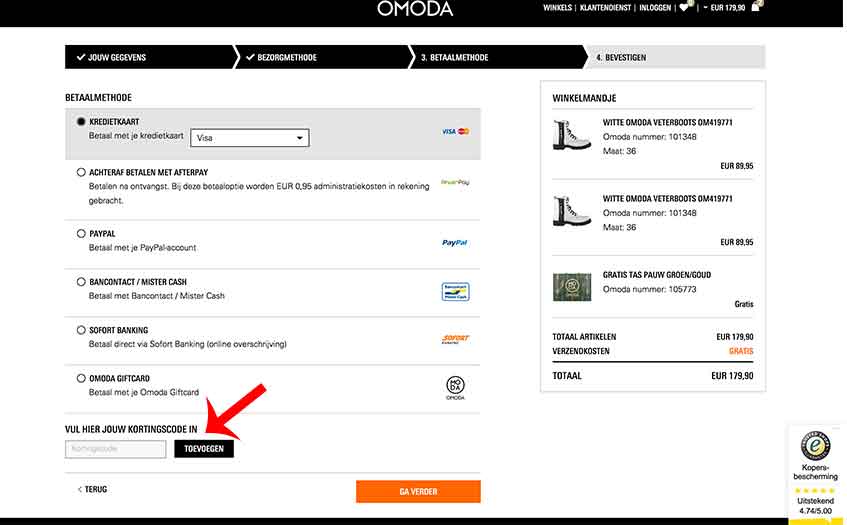Viewport: 847px width, 525px height.
Task: Click the Terug back link
Action: pyautogui.click(x=93, y=490)
